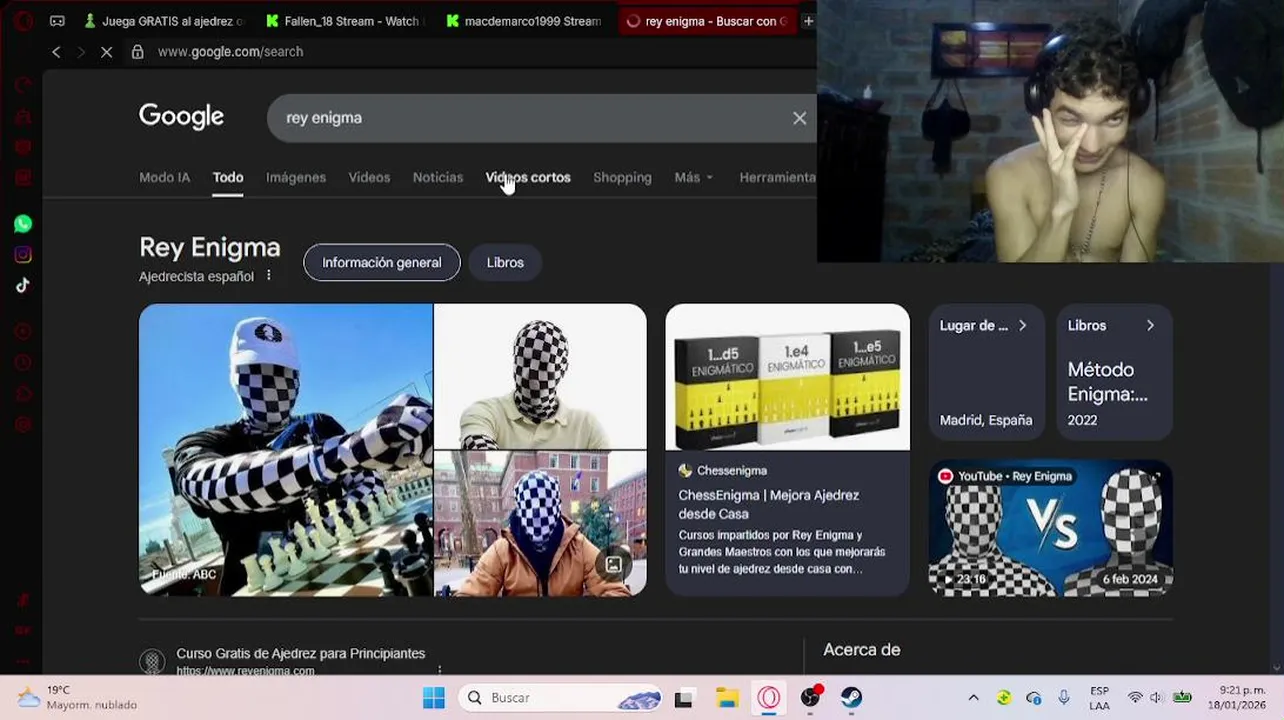The width and height of the screenshot is (1284, 720).
Task: Click the ESP LAA language indicator
Action: [x=1099, y=698]
